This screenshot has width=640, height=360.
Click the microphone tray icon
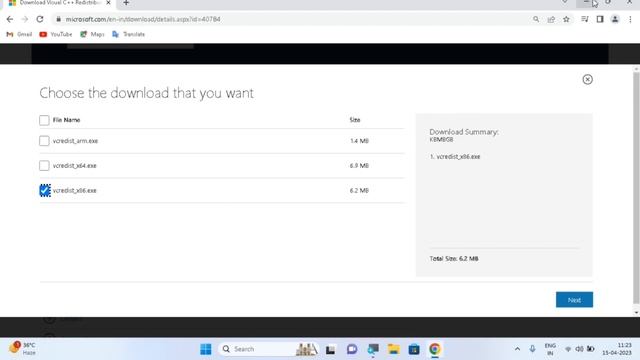coord(532,349)
